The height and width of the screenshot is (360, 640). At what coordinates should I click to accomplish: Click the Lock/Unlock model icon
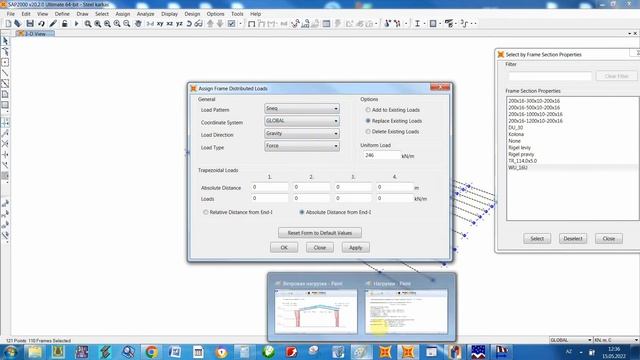64,24
